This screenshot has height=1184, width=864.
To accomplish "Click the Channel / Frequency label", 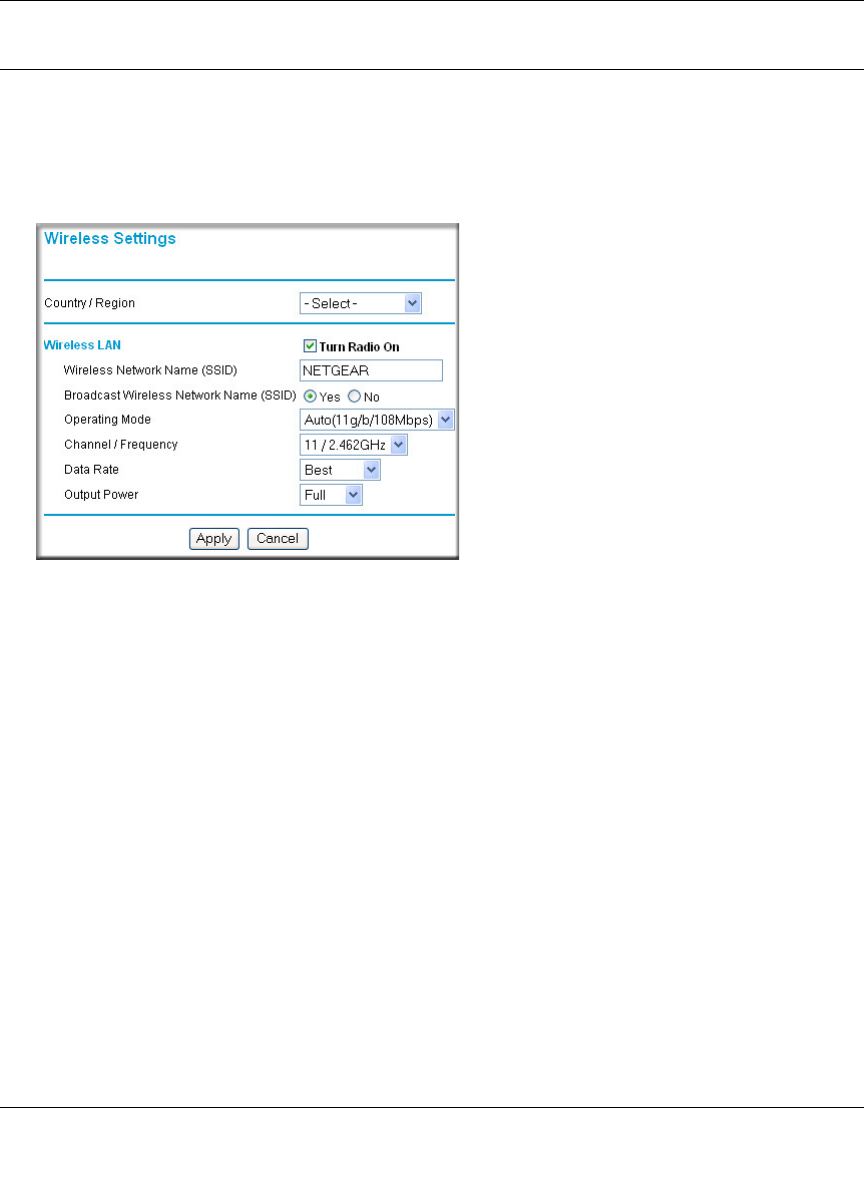I will pyautogui.click(x=121, y=444).
